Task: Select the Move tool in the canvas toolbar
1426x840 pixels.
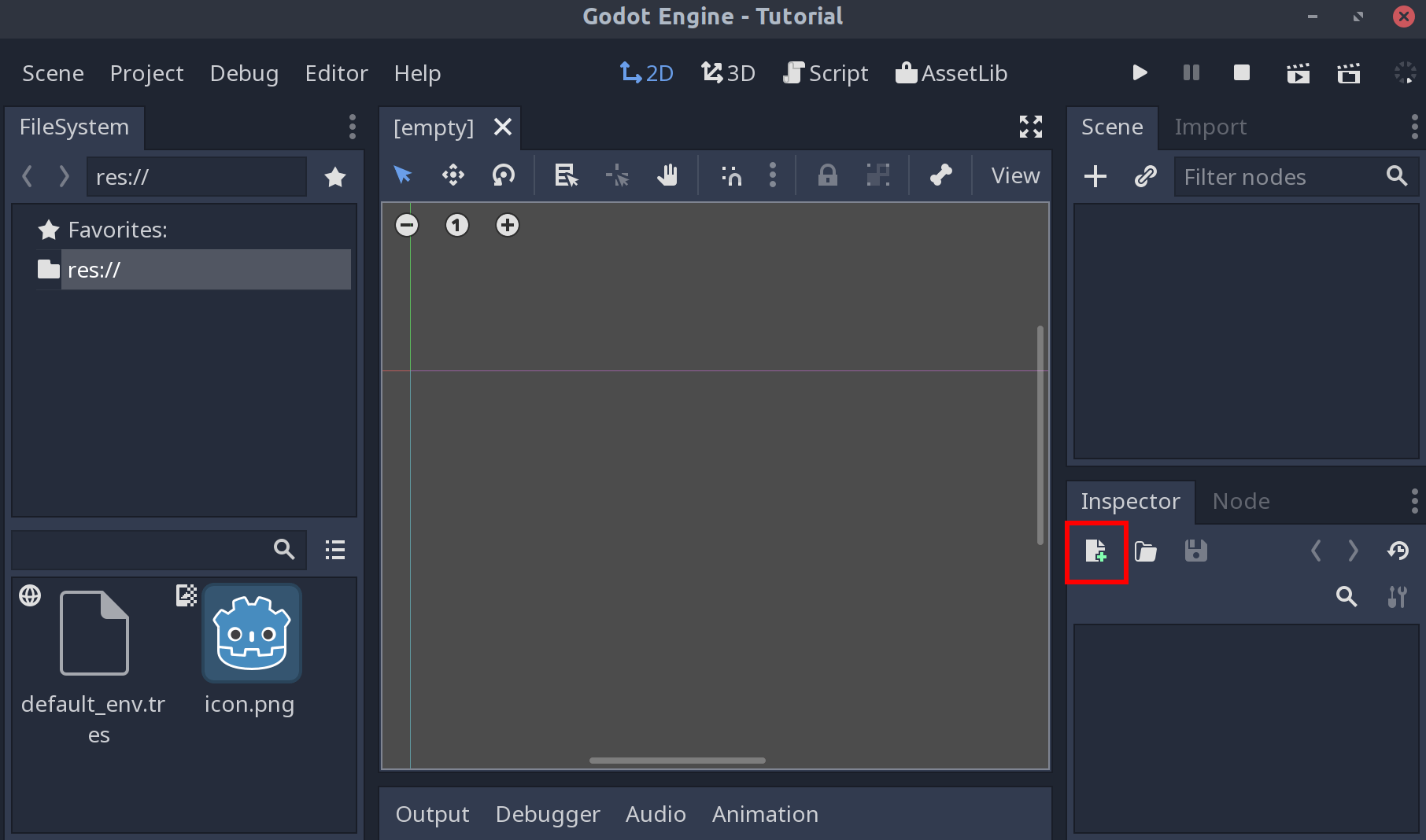Action: pyautogui.click(x=453, y=175)
